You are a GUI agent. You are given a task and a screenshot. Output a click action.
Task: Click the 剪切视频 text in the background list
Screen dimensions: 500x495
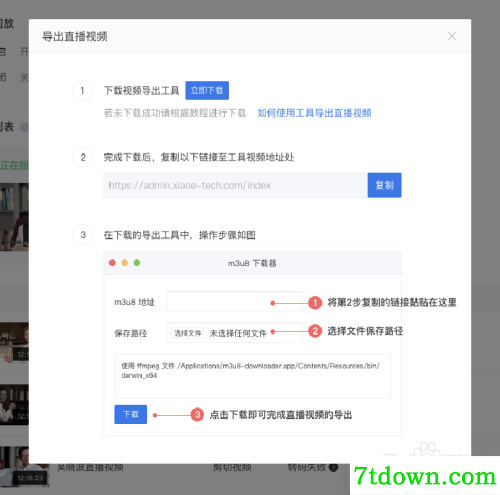pyautogui.click(x=232, y=467)
